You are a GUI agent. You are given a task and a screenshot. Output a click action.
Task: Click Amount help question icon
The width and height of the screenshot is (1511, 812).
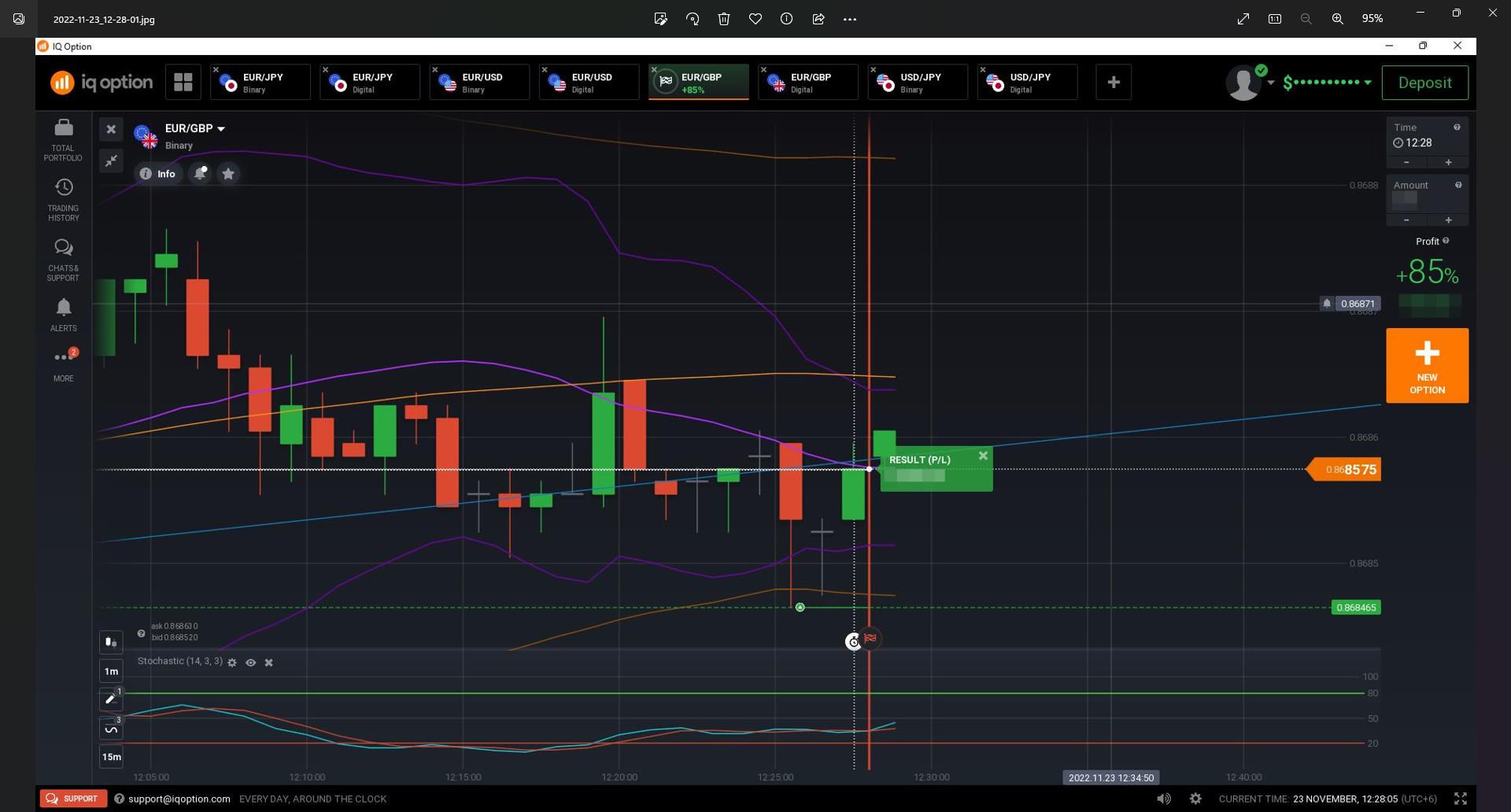pos(1457,186)
